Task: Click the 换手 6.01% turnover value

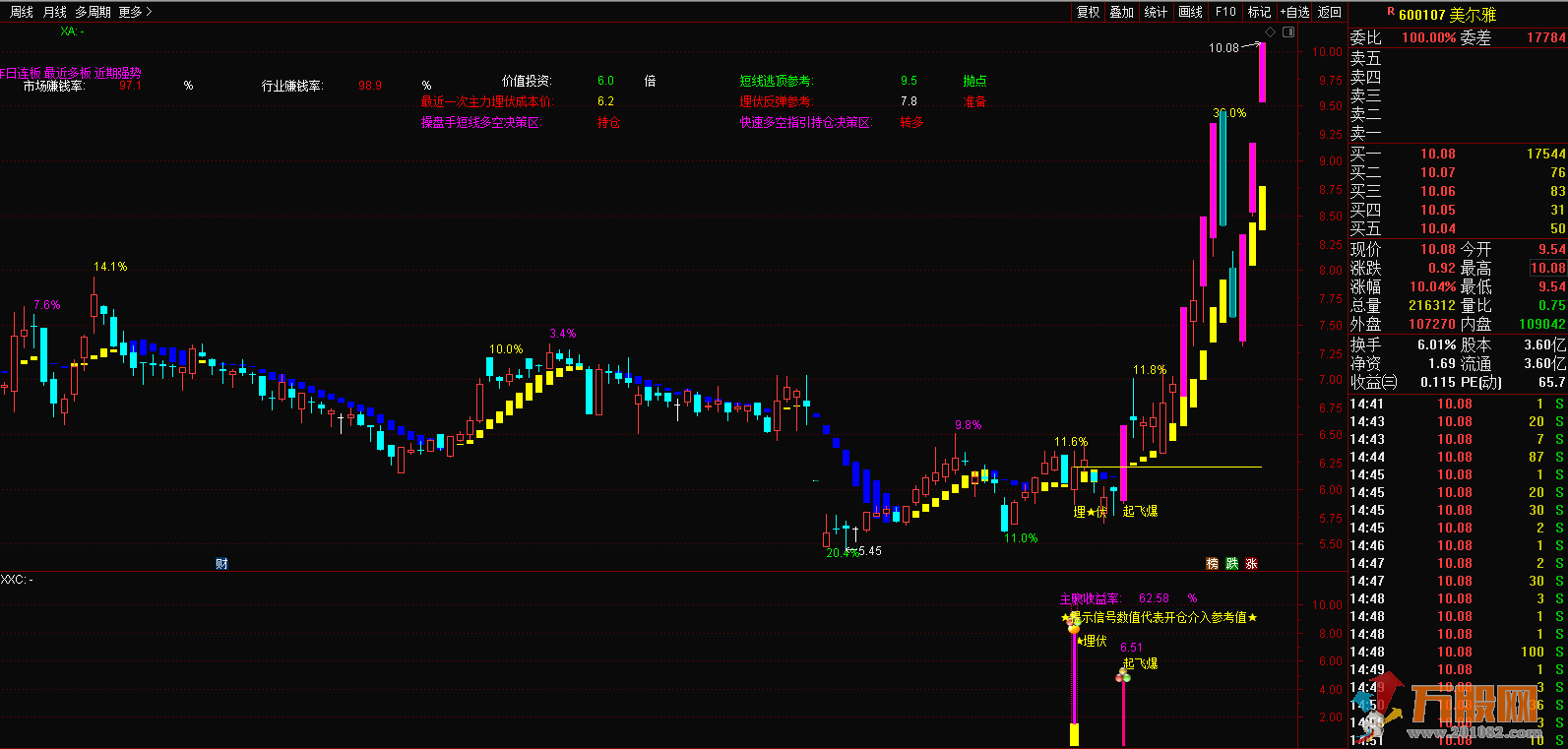Action: 1436,344
